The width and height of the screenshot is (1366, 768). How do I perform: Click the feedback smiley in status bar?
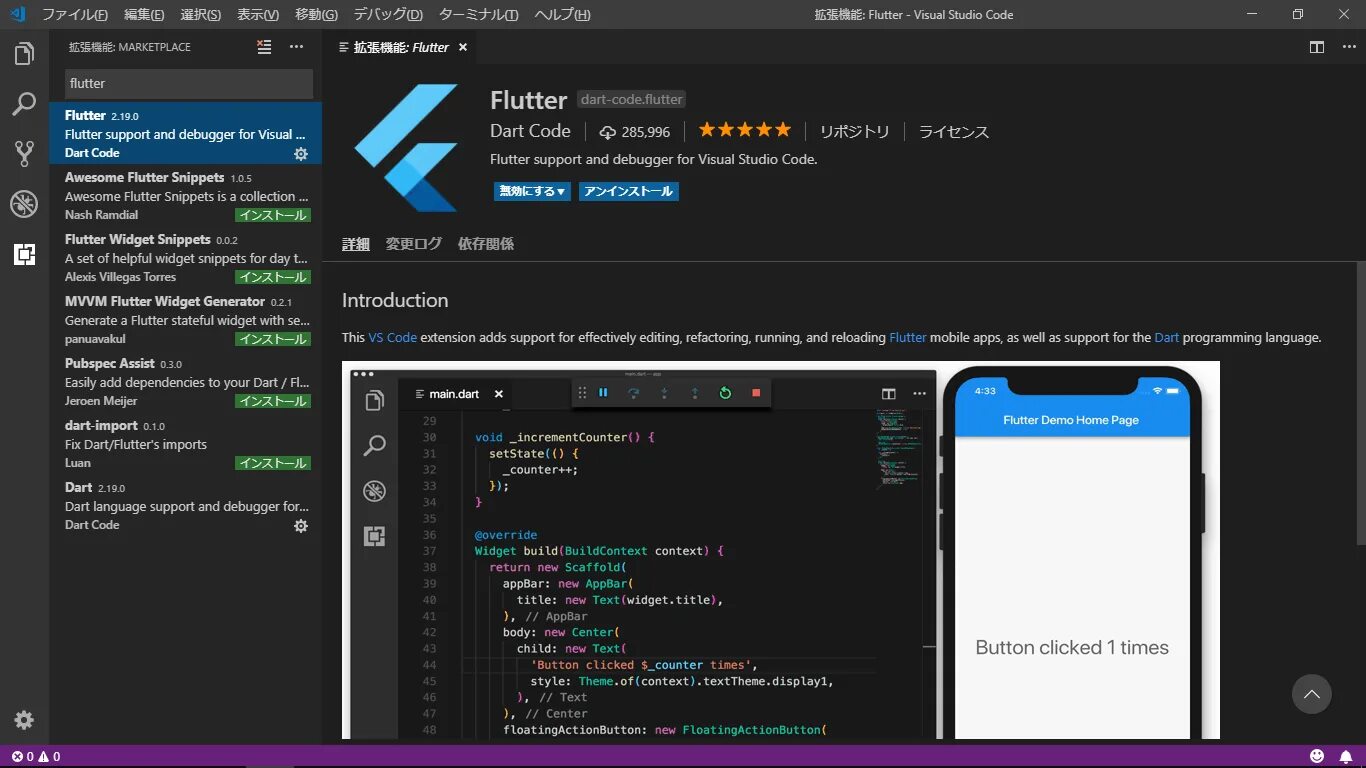click(x=1317, y=757)
